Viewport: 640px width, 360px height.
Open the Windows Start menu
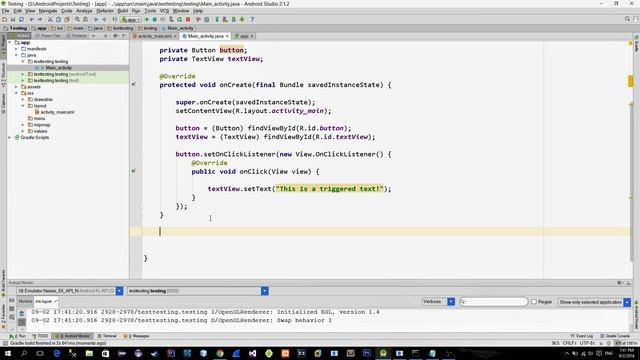(7, 353)
